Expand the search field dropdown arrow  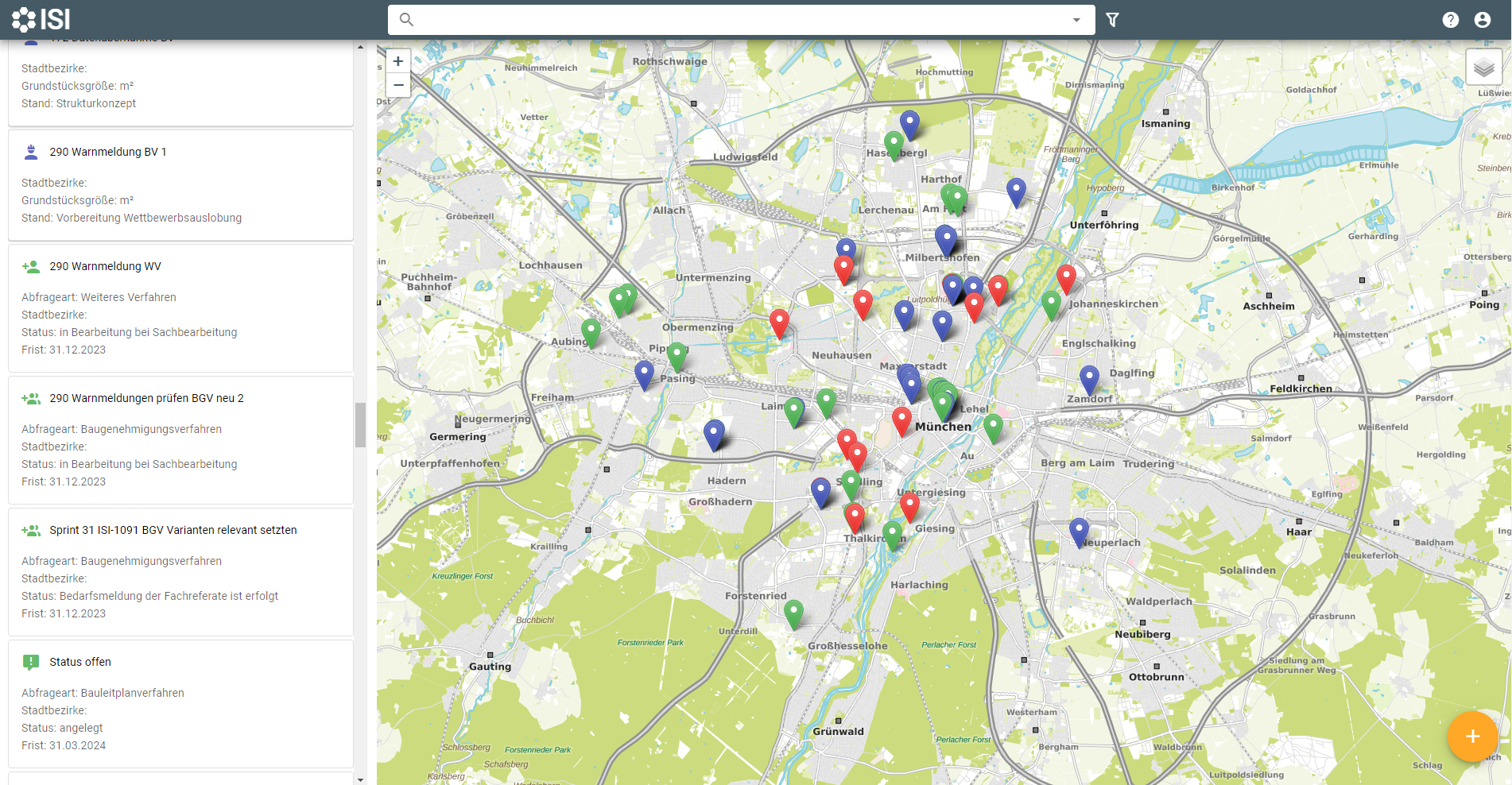(1076, 20)
